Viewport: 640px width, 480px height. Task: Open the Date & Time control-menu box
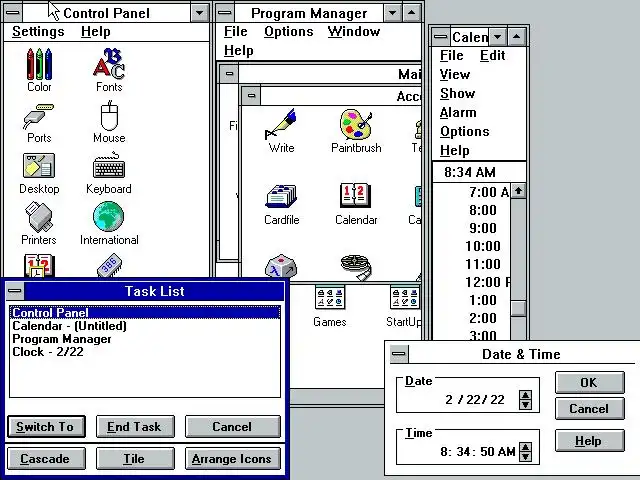pyautogui.click(x=399, y=354)
